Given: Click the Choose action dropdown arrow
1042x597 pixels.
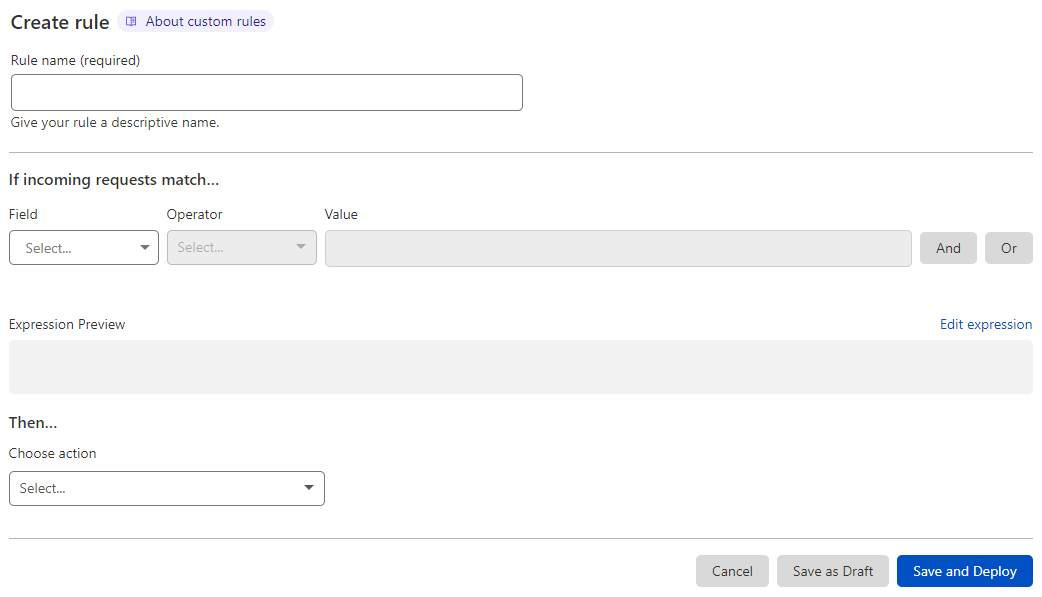Looking at the screenshot, I should click(x=308, y=488).
